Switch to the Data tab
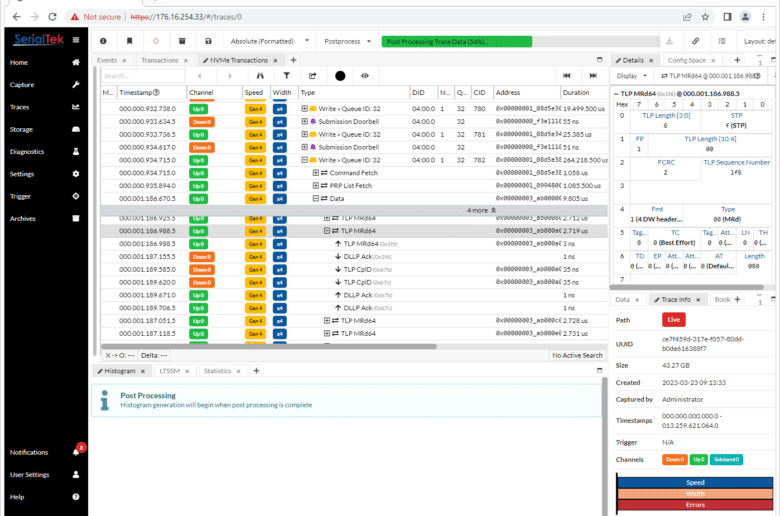Screen dimensions: 780x516 [x=622, y=300]
